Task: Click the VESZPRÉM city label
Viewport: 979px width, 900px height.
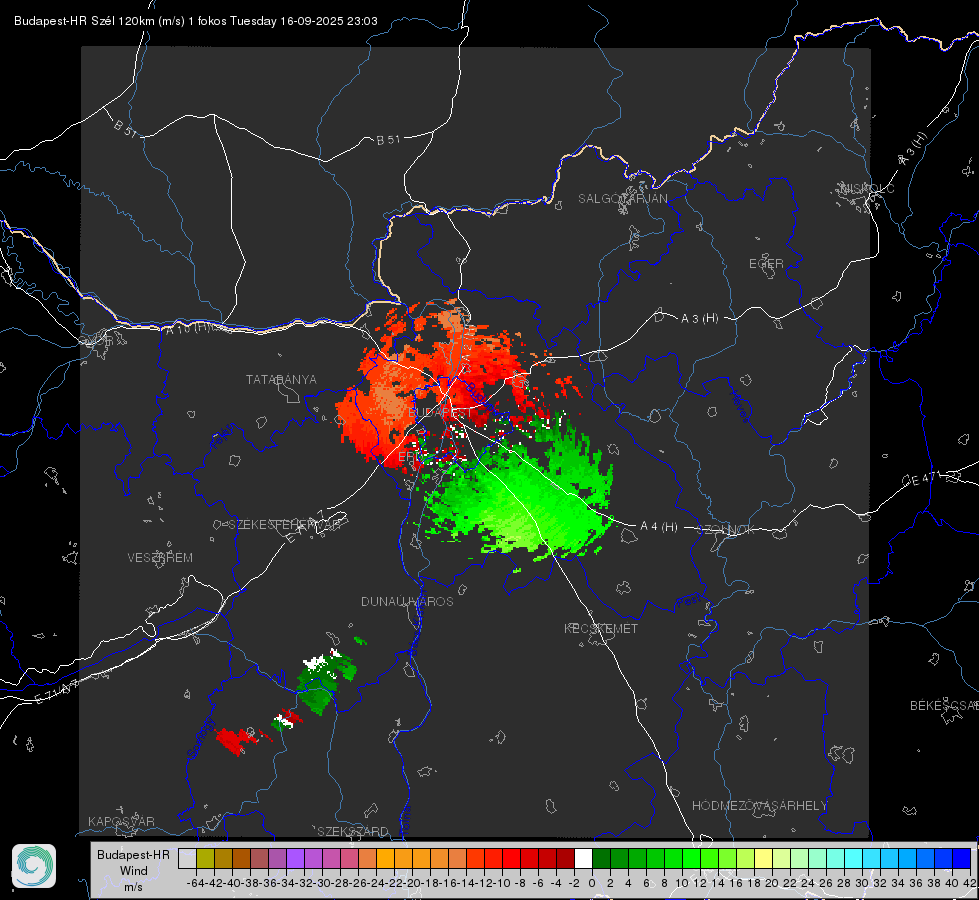Action: 160,557
